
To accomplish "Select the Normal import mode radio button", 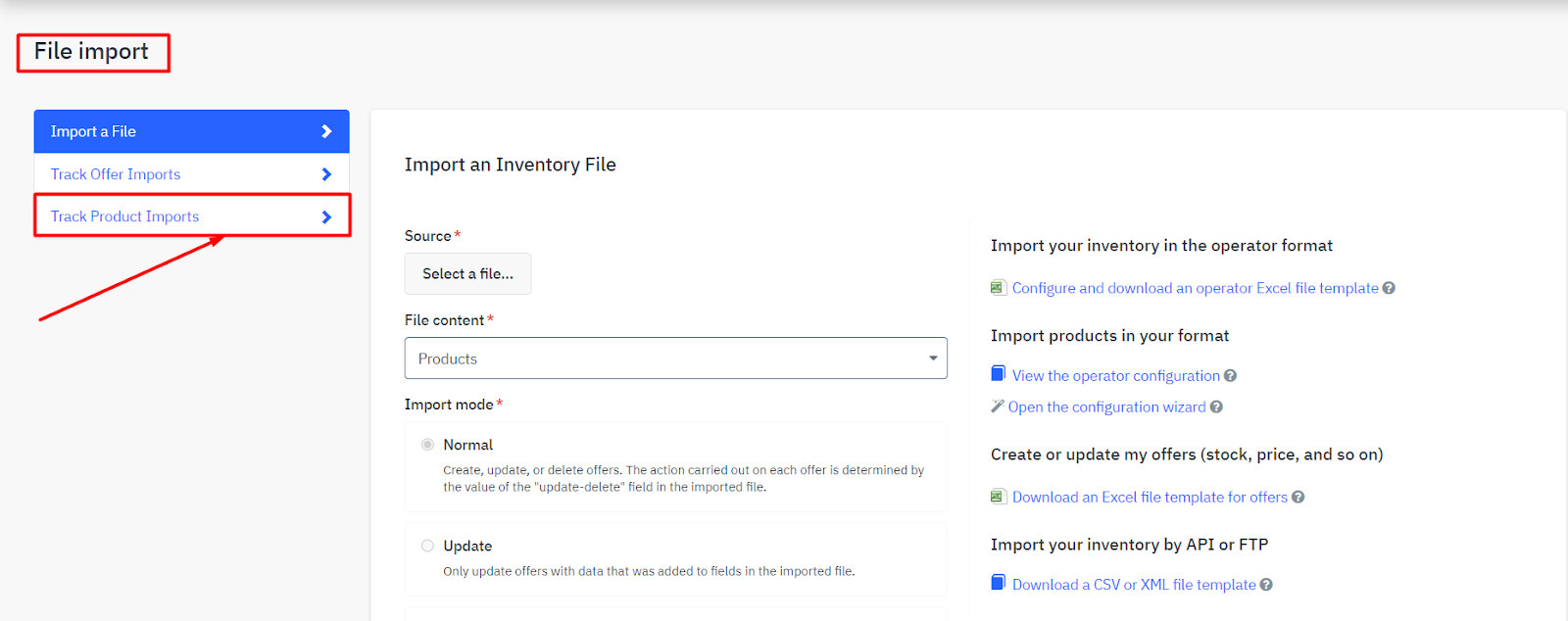I will pyautogui.click(x=427, y=445).
